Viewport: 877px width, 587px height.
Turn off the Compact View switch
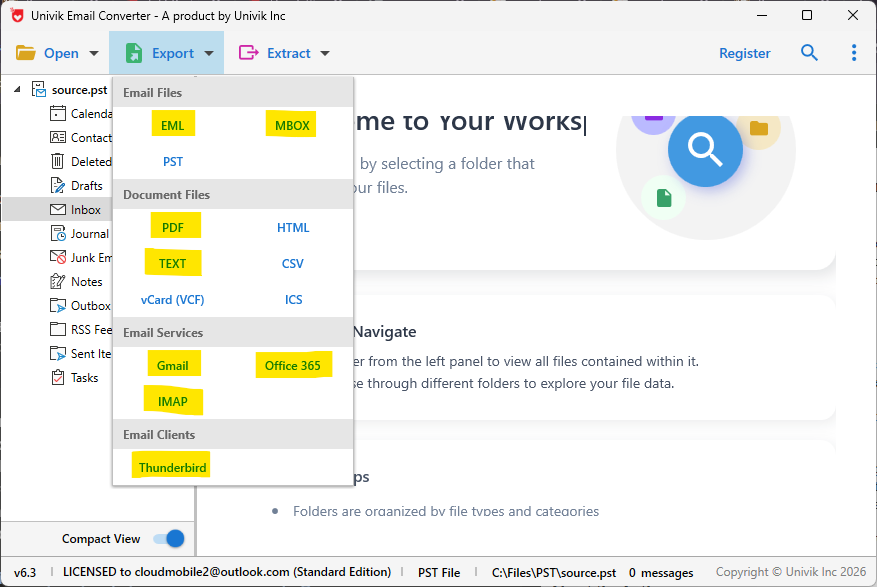169,538
